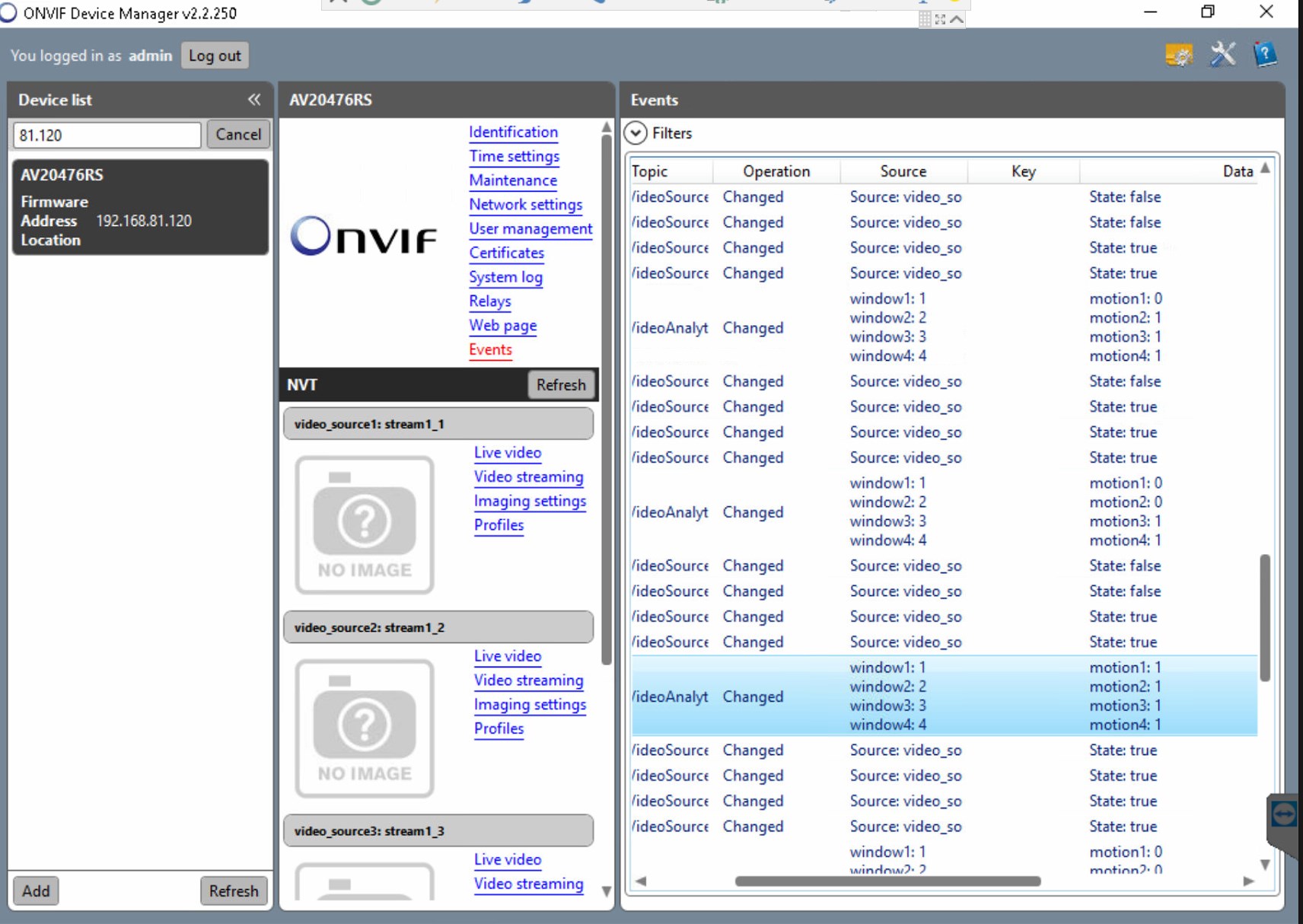Collapse the Device list panel
The width and height of the screenshot is (1303, 924).
tap(254, 100)
